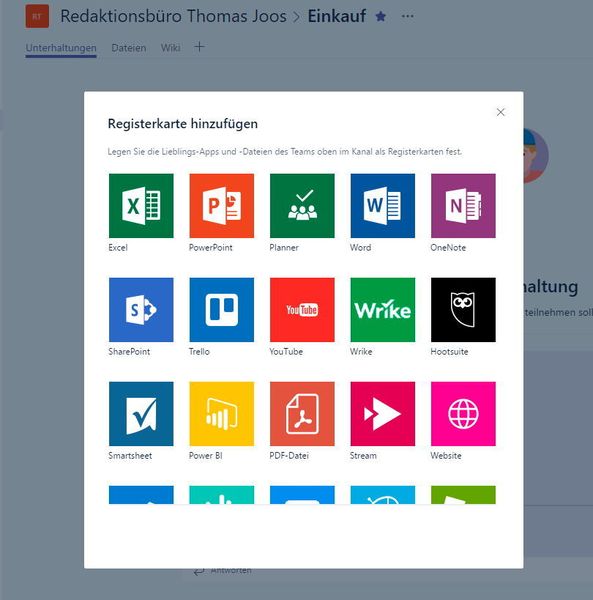Select the Wrike app tile

(383, 310)
